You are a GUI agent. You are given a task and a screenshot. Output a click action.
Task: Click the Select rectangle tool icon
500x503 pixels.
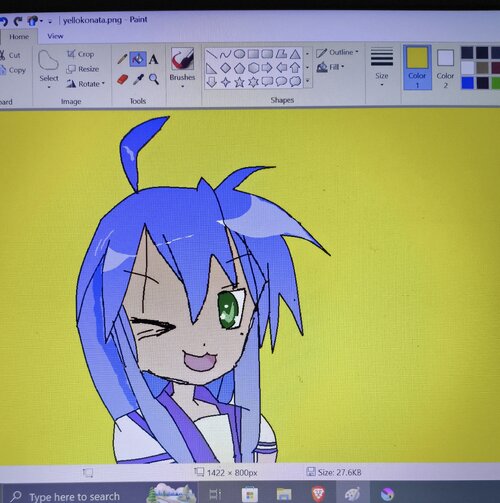[x=49, y=61]
